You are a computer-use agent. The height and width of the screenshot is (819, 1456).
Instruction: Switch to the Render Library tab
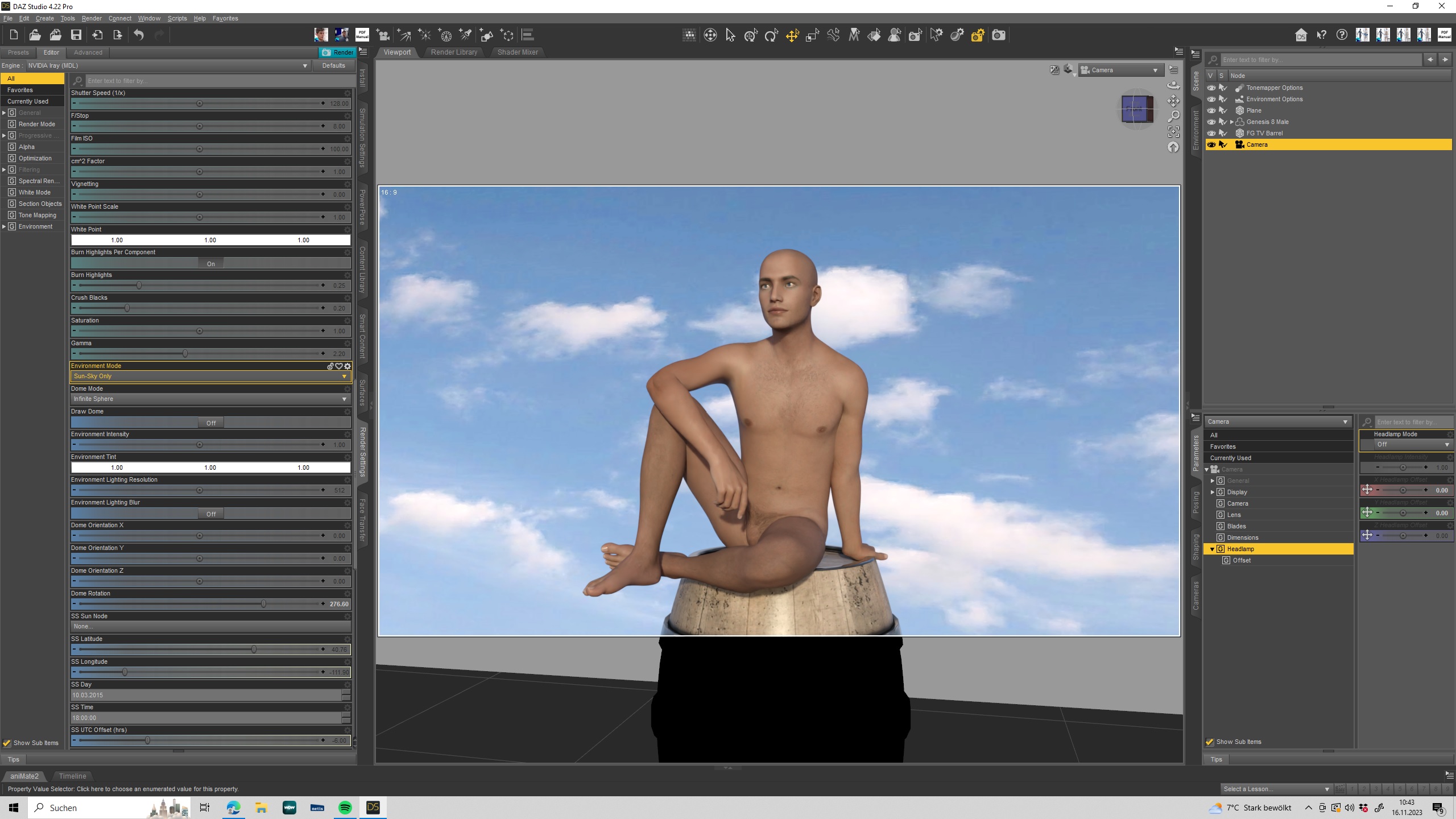coord(454,52)
